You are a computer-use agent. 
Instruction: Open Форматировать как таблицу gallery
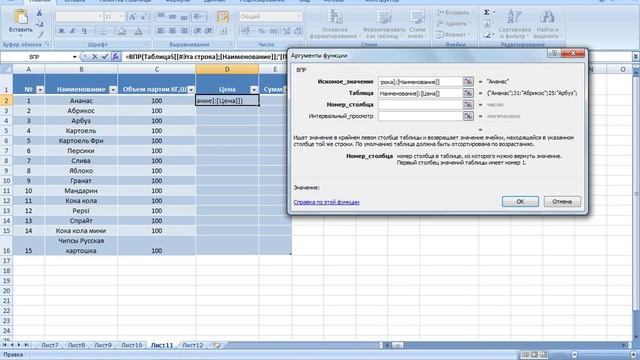coord(384,24)
